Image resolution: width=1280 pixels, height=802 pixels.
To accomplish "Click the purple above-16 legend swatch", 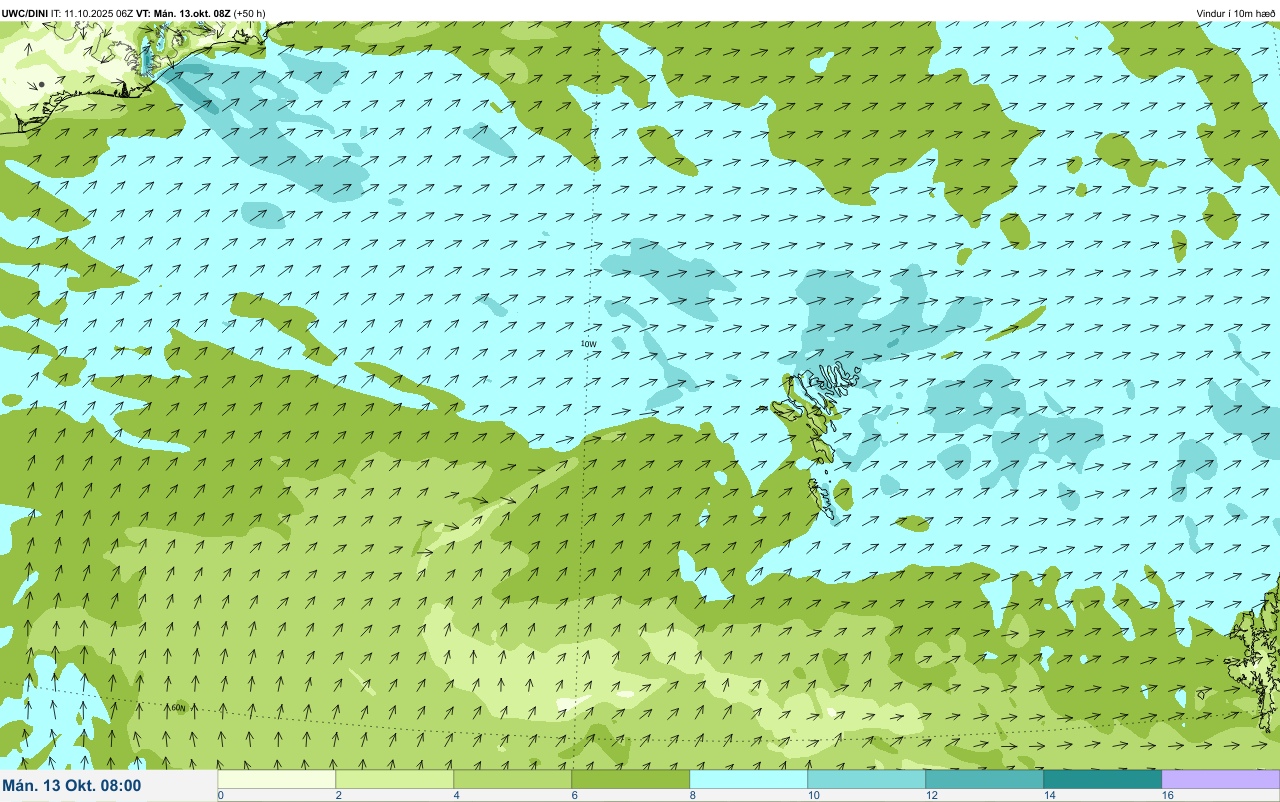I will coord(1221,779).
